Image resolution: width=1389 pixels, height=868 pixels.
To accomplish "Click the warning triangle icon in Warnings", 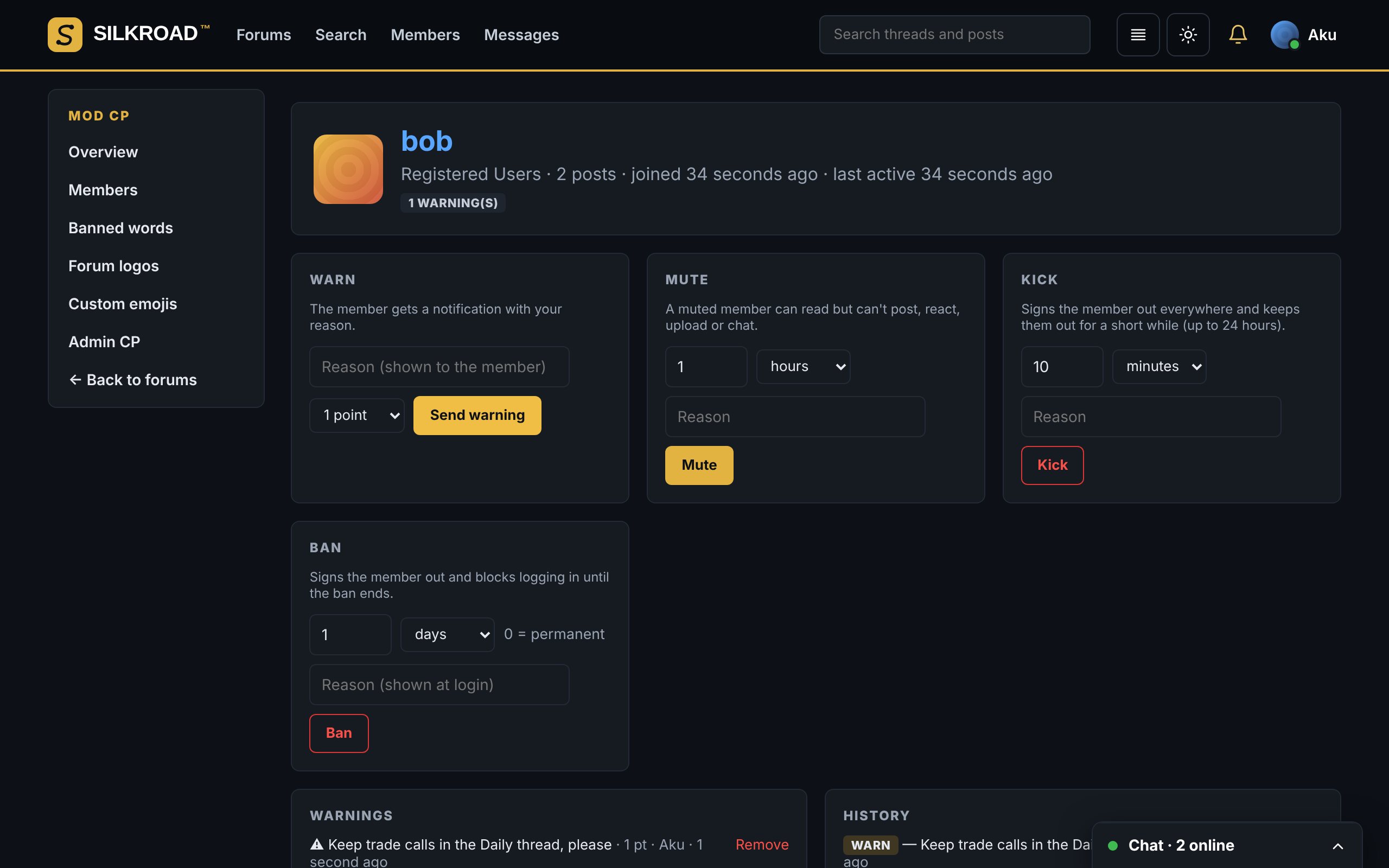I will click(316, 844).
